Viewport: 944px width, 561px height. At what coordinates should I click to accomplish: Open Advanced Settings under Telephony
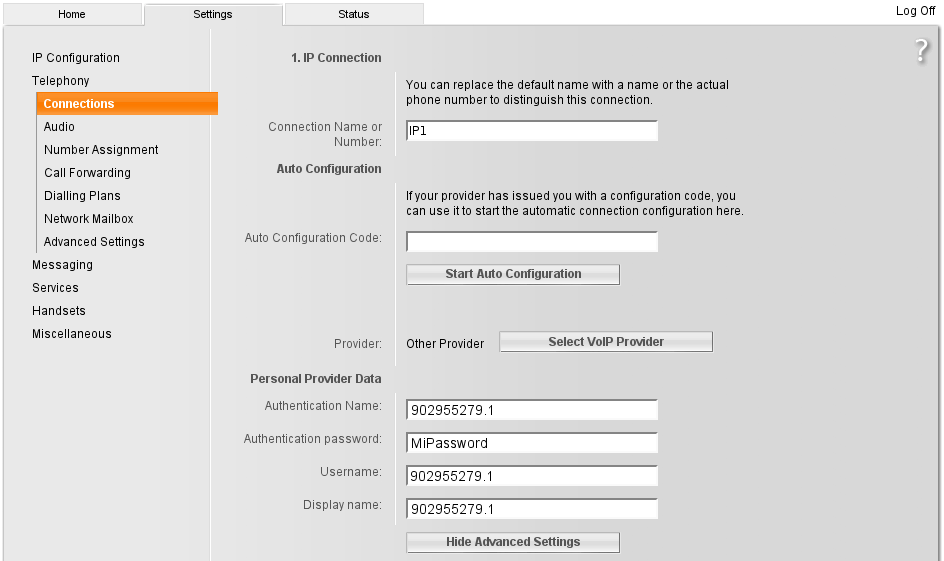[94, 242]
